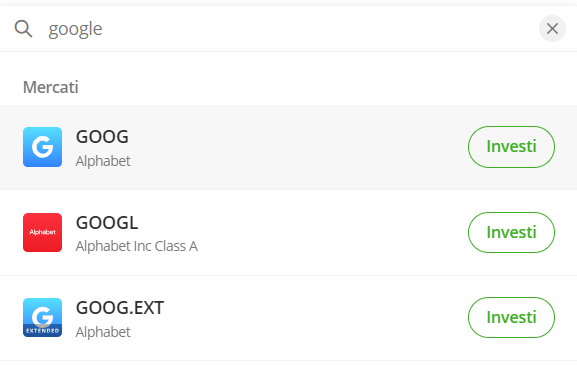This screenshot has width=577, height=371.
Task: Click the G Extended logo for GOOG.EXT
Action: pos(42,318)
